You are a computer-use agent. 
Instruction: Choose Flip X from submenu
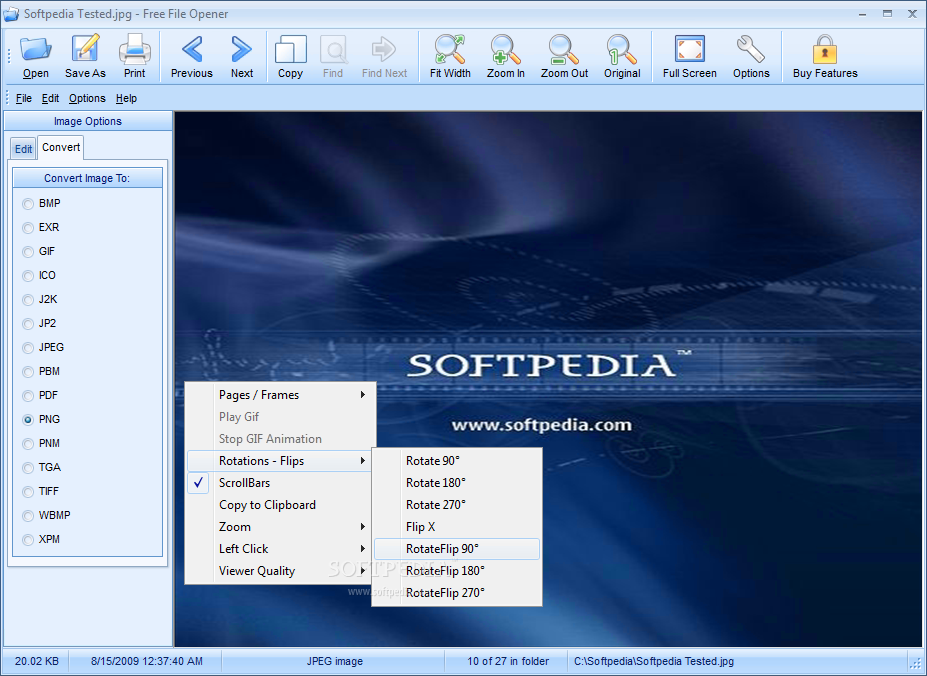[x=457, y=526]
